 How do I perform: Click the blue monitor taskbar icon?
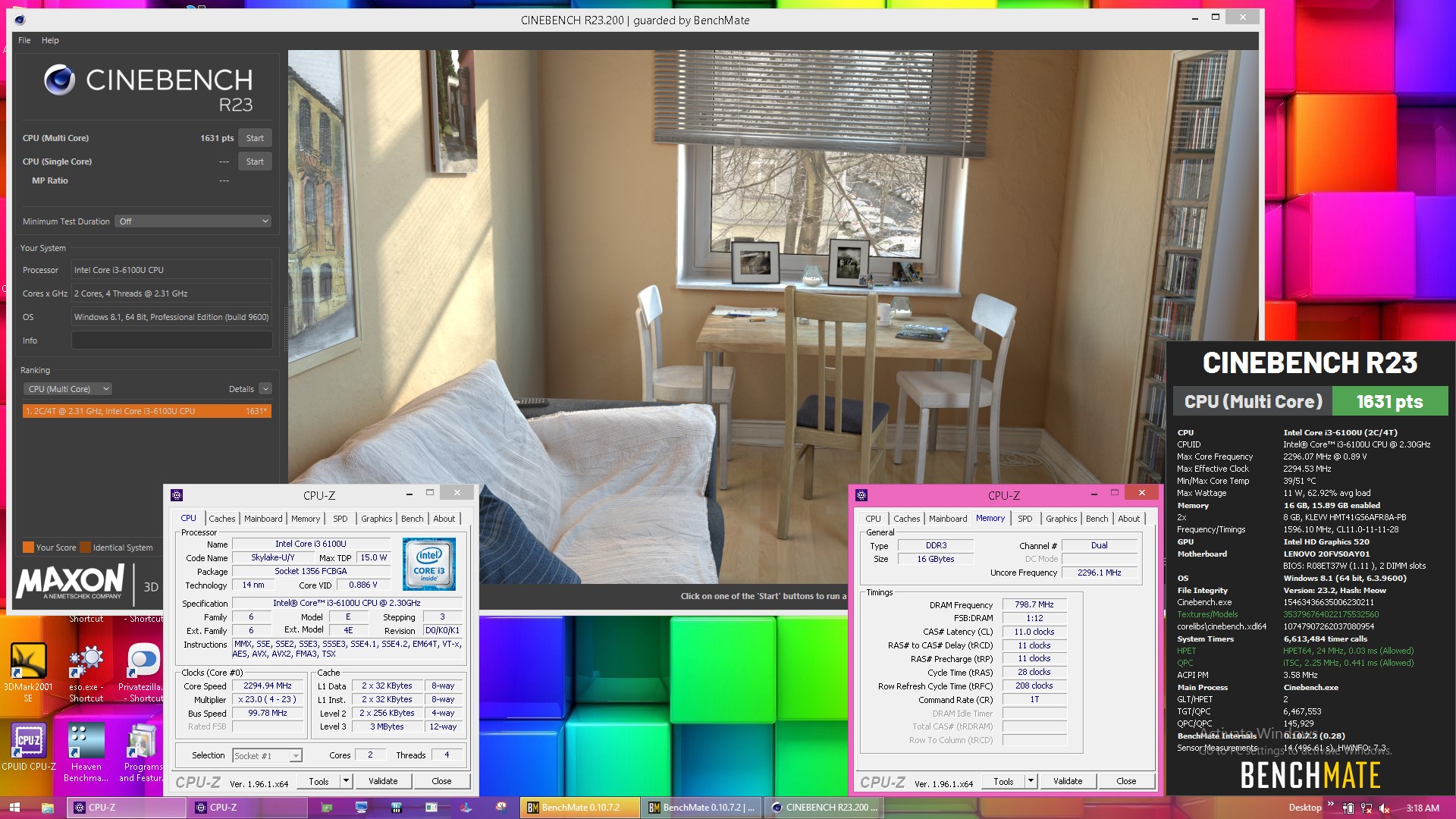click(361, 808)
